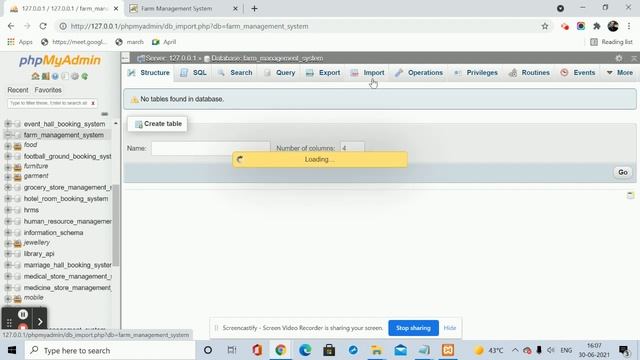Screen dimensions: 640x360
Task: Collapse all tree link icon above database list
Action: 105,114
